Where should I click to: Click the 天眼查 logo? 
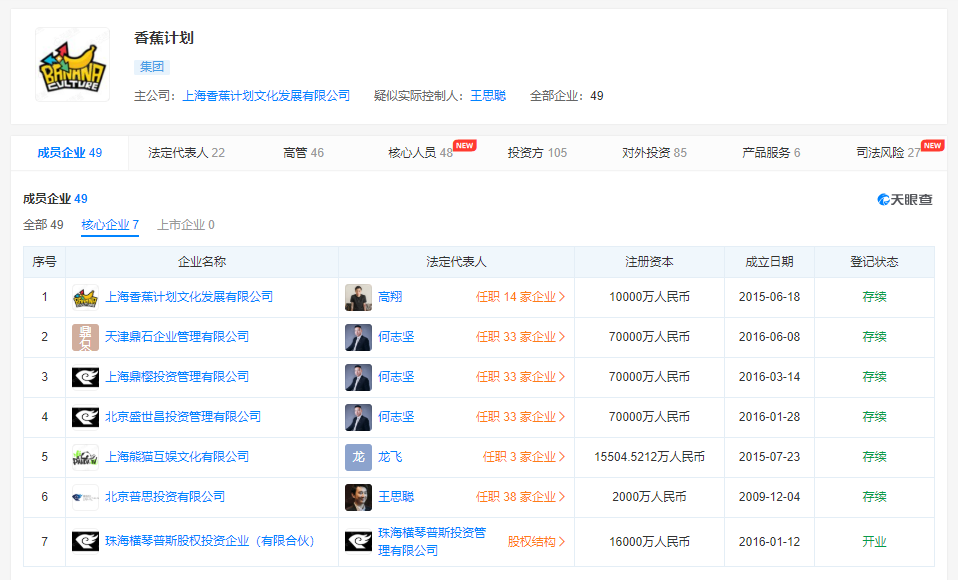pos(905,199)
